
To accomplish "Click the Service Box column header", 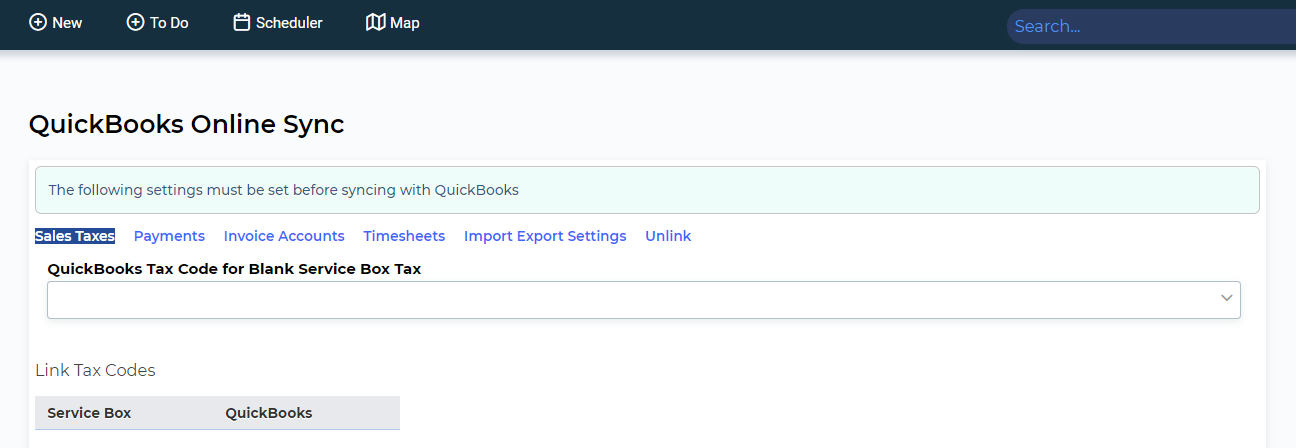I will (89, 413).
